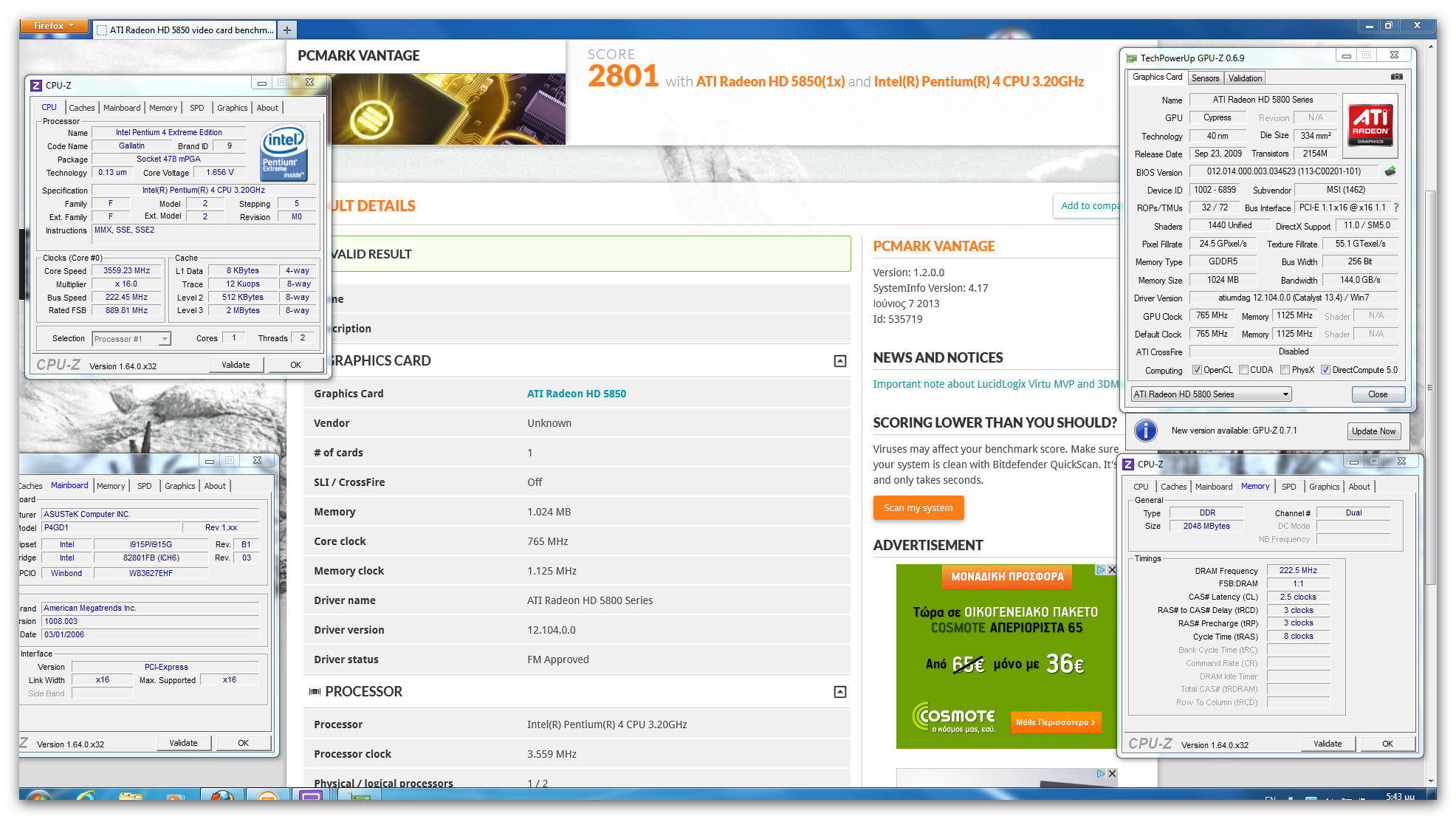Image resolution: width=1456 pixels, height=819 pixels.
Task: Open a new Firefox tab with plus button
Action: click(x=287, y=30)
